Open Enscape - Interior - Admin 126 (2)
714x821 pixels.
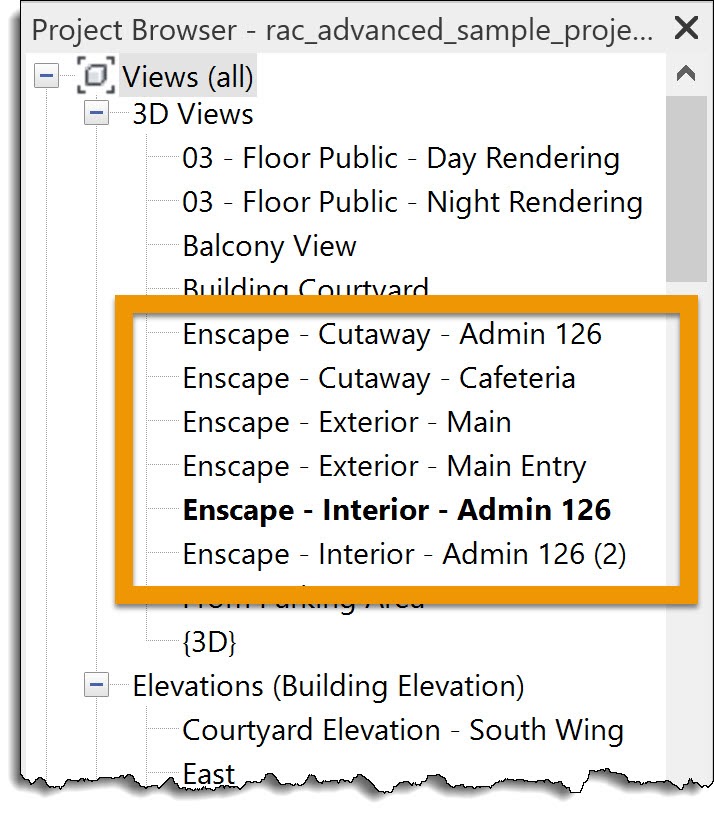404,554
